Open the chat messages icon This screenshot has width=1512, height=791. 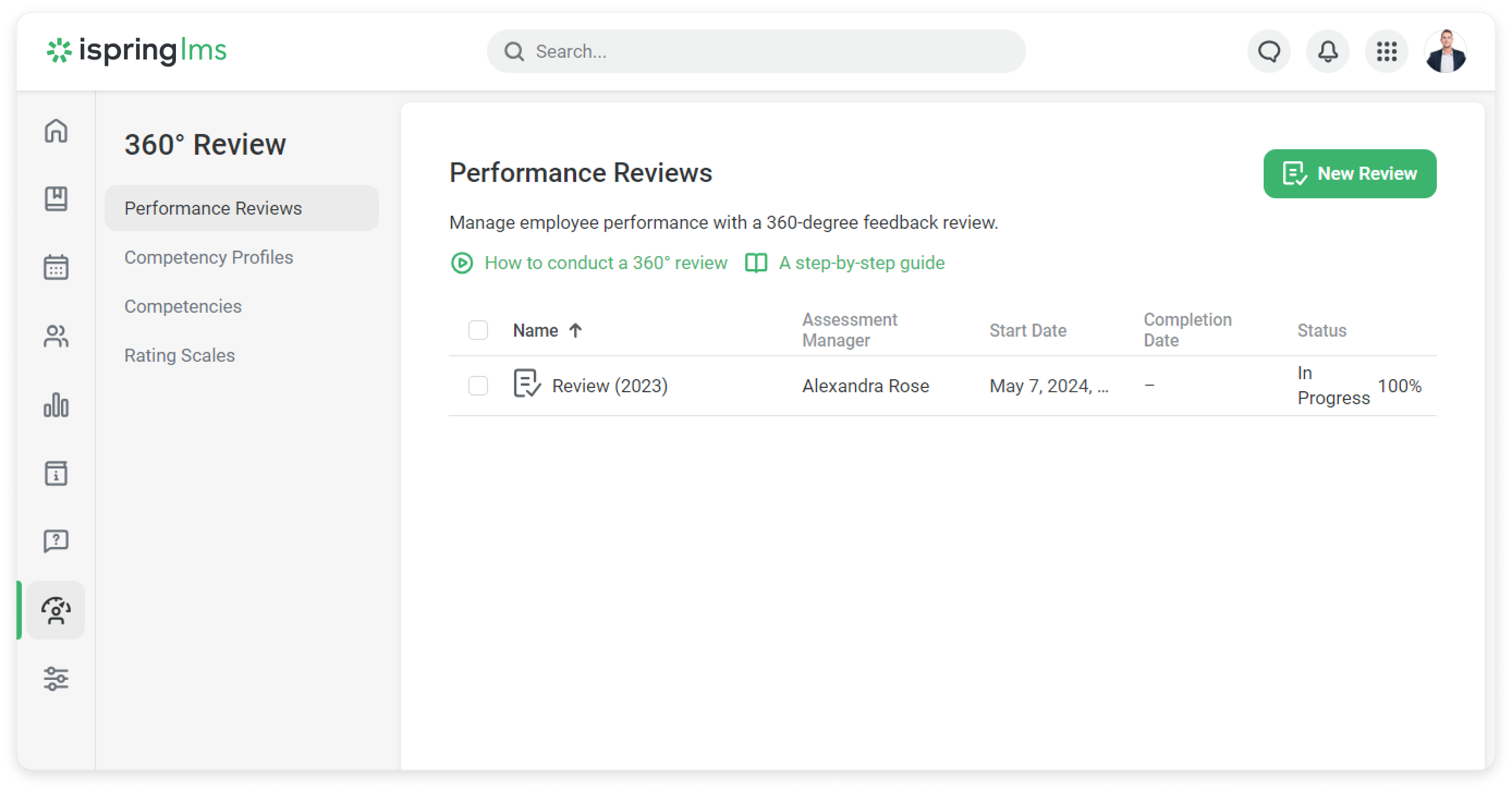click(1269, 52)
